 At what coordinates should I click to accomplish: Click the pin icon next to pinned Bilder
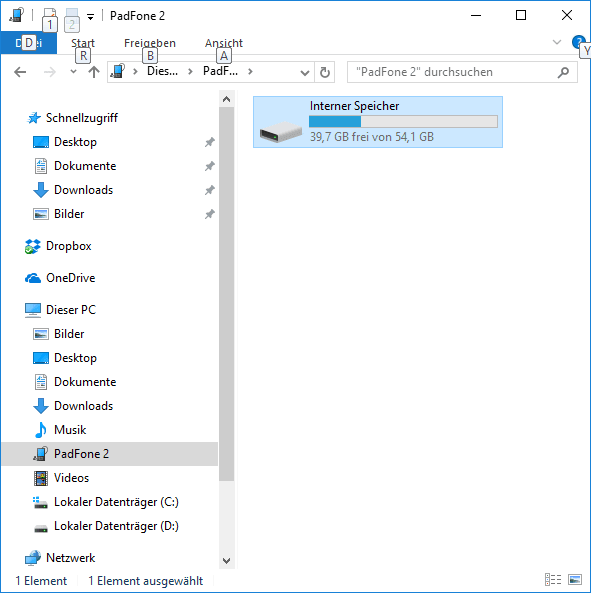pyautogui.click(x=209, y=214)
